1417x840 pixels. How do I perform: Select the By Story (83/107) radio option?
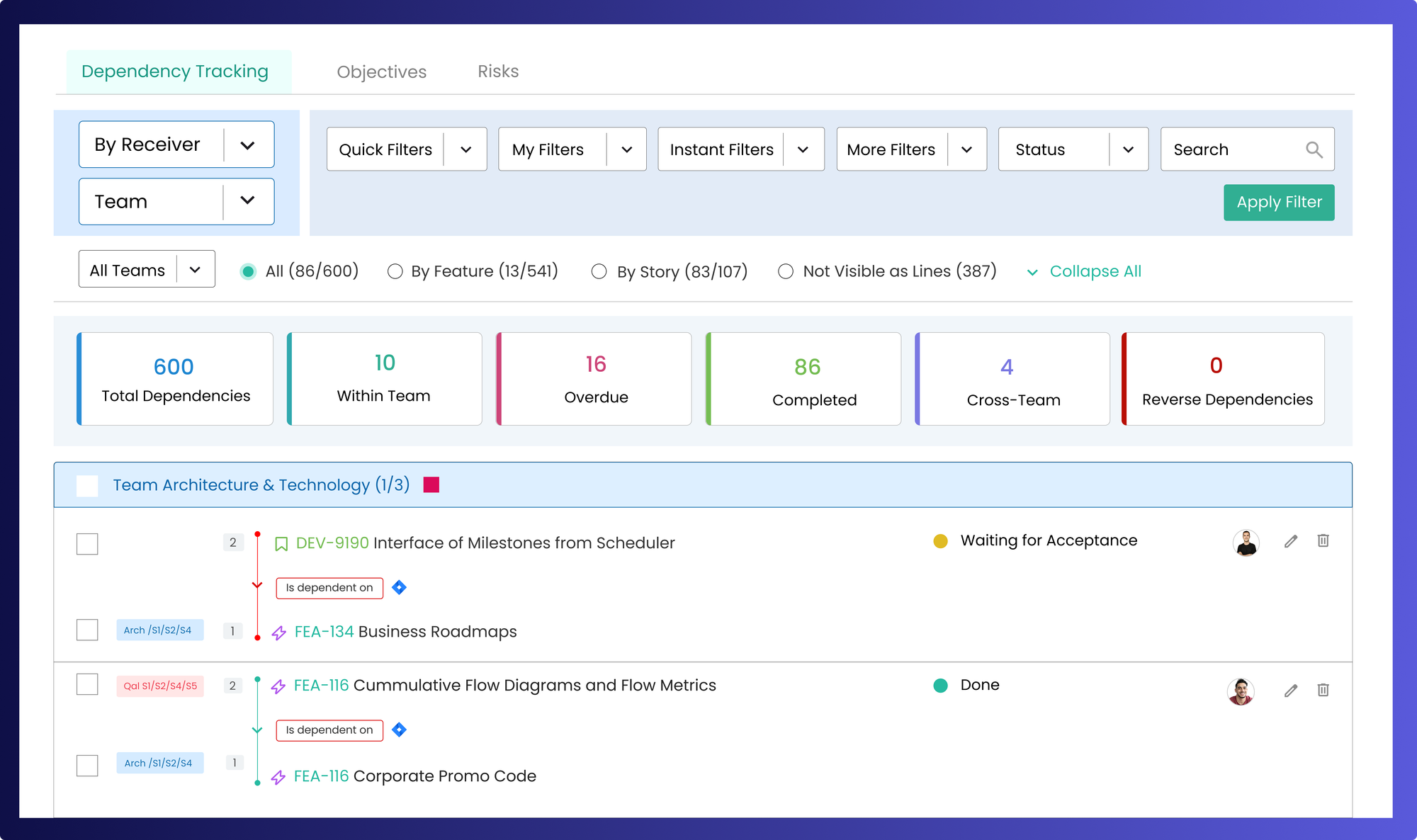tap(599, 271)
